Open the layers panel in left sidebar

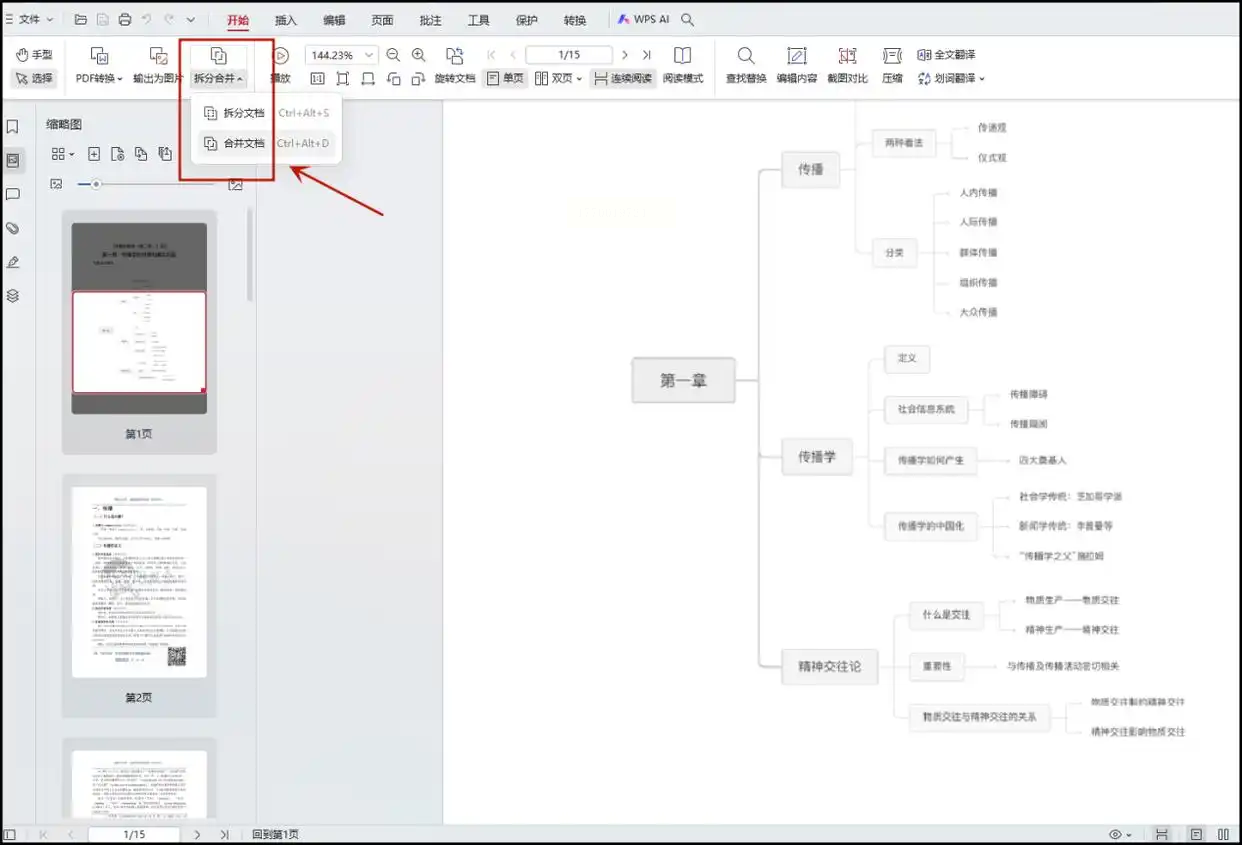[x=13, y=296]
